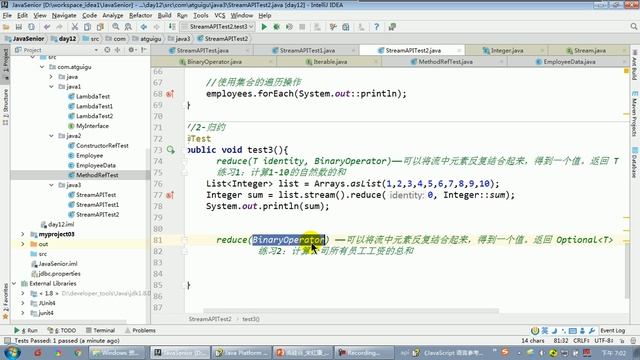The height and width of the screenshot is (360, 640).
Task: Click the Find magnifier icon
Action: [116, 27]
